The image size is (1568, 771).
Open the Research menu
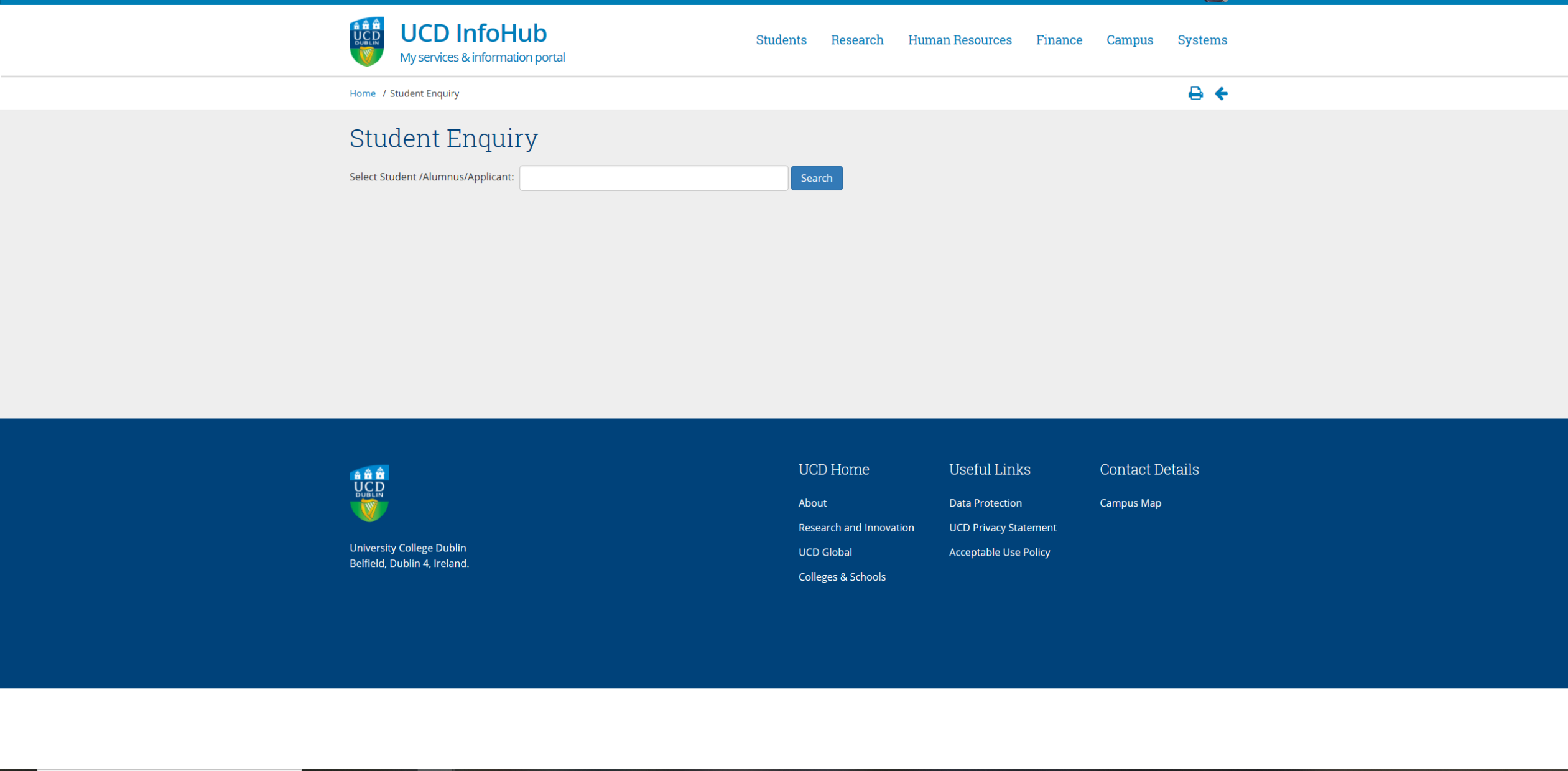click(856, 40)
